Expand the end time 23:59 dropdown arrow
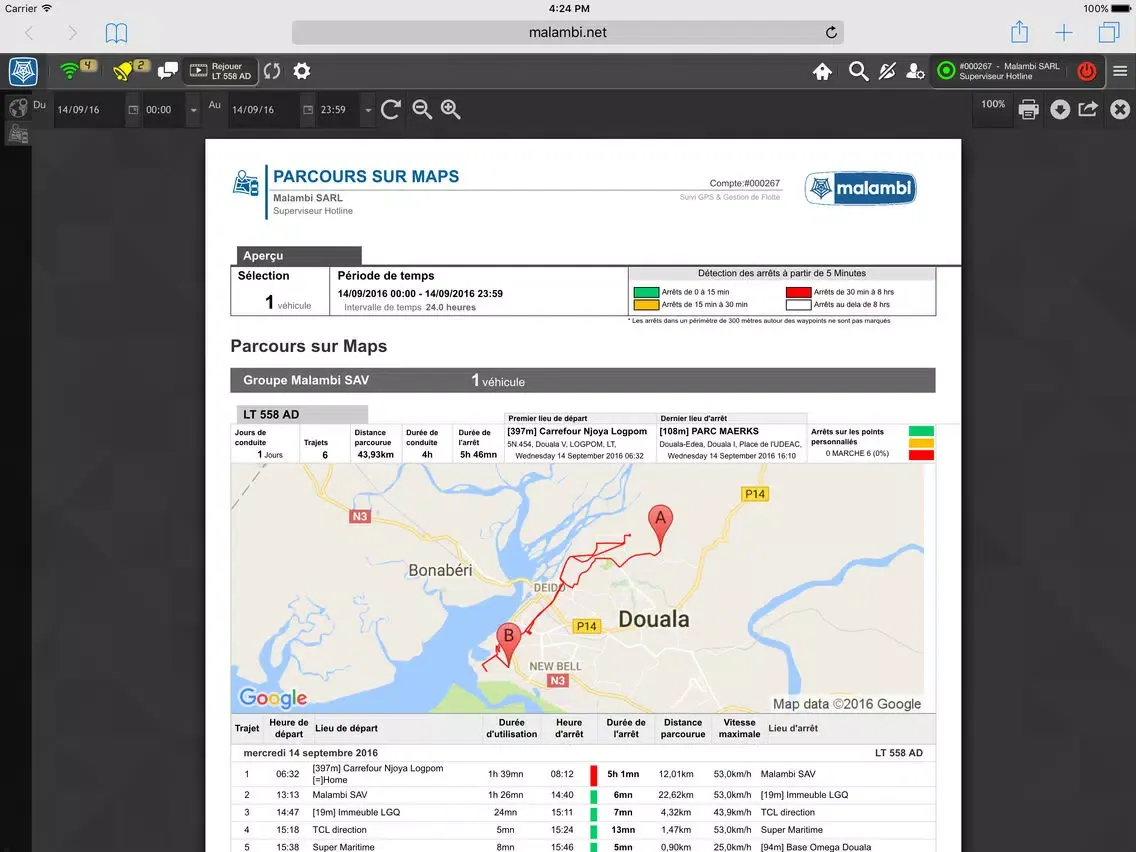This screenshot has height=852, width=1136. (x=368, y=110)
